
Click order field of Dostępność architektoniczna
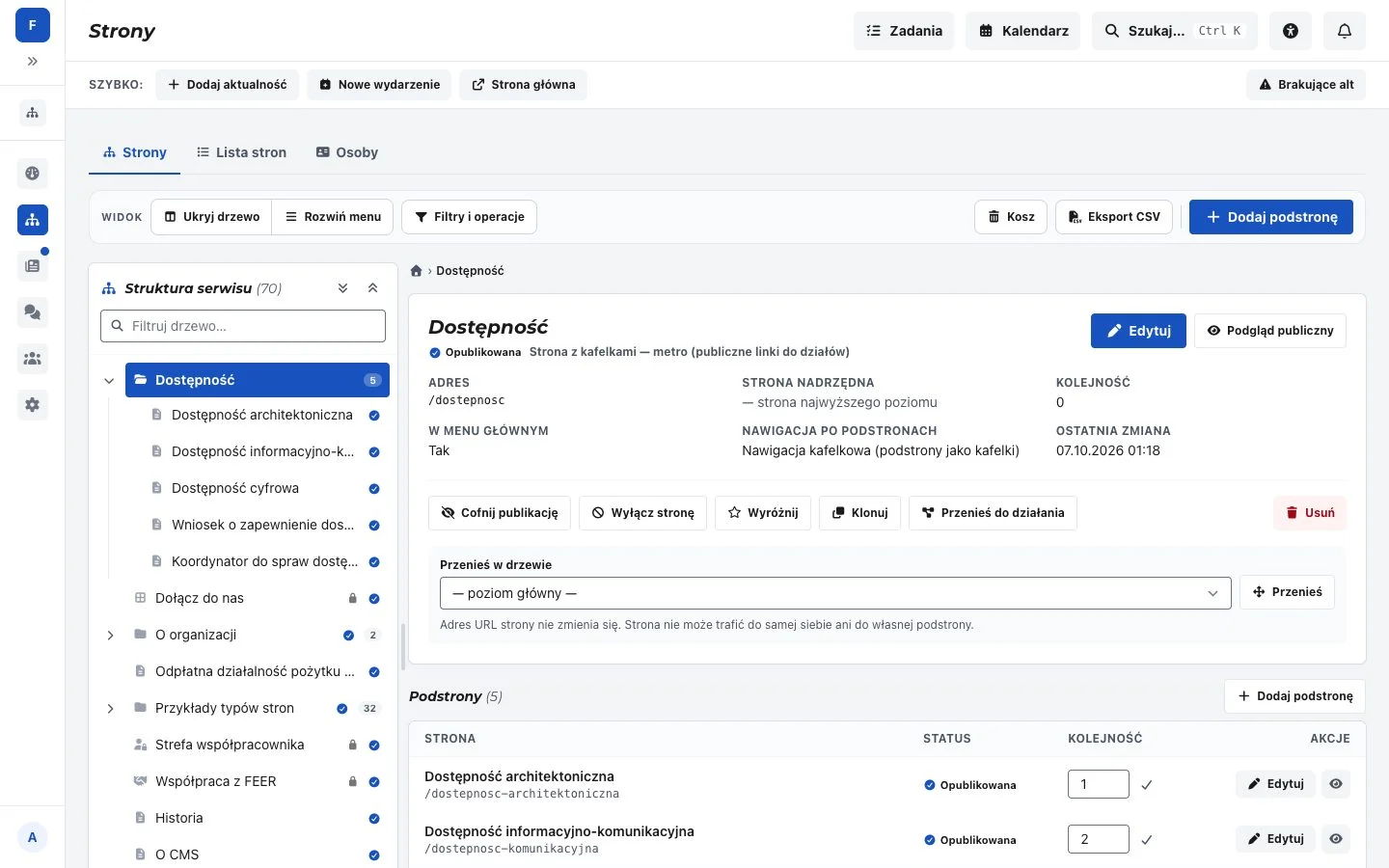pyautogui.click(x=1099, y=784)
